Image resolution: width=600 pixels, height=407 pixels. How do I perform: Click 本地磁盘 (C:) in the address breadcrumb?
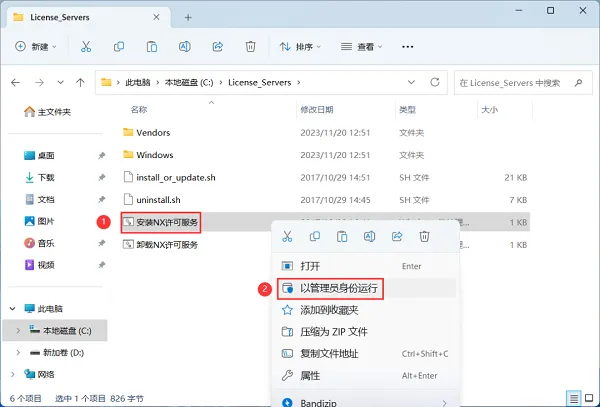point(189,83)
